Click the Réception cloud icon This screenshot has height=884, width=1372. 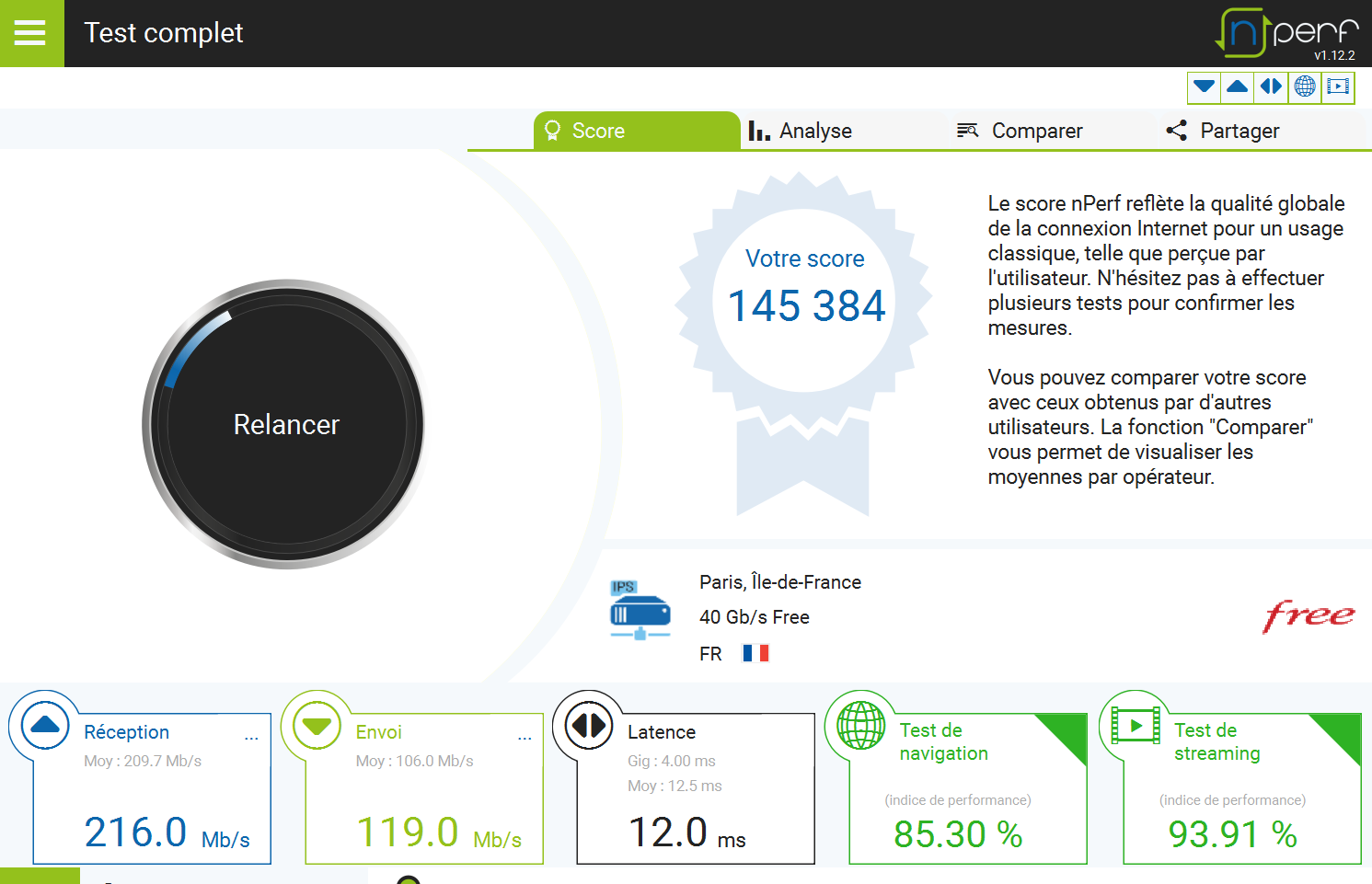(x=45, y=726)
